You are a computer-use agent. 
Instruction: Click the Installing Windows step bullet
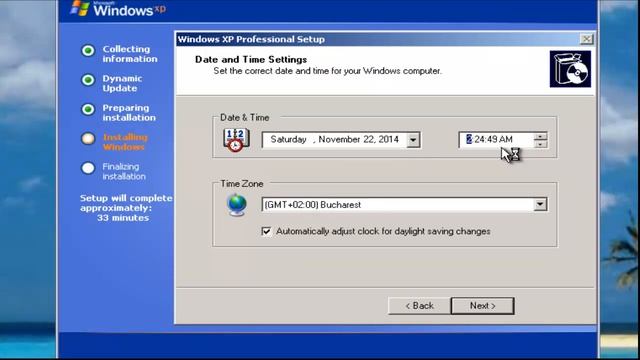(88, 139)
